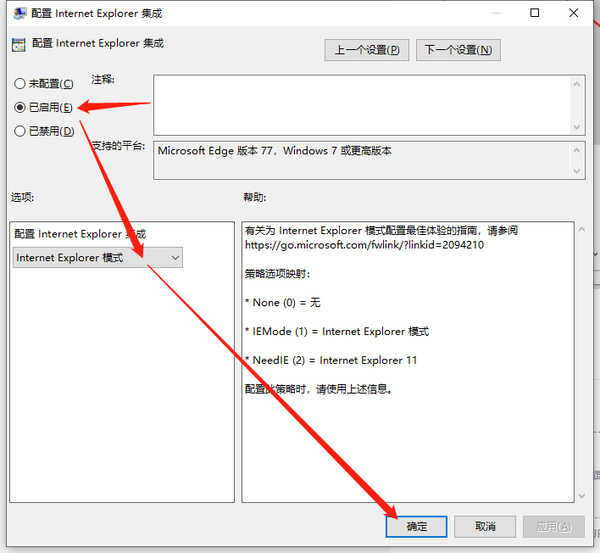Screen dimensions: 600x553
Task: Click the 注释: label
Action: pyautogui.click(x=103, y=80)
